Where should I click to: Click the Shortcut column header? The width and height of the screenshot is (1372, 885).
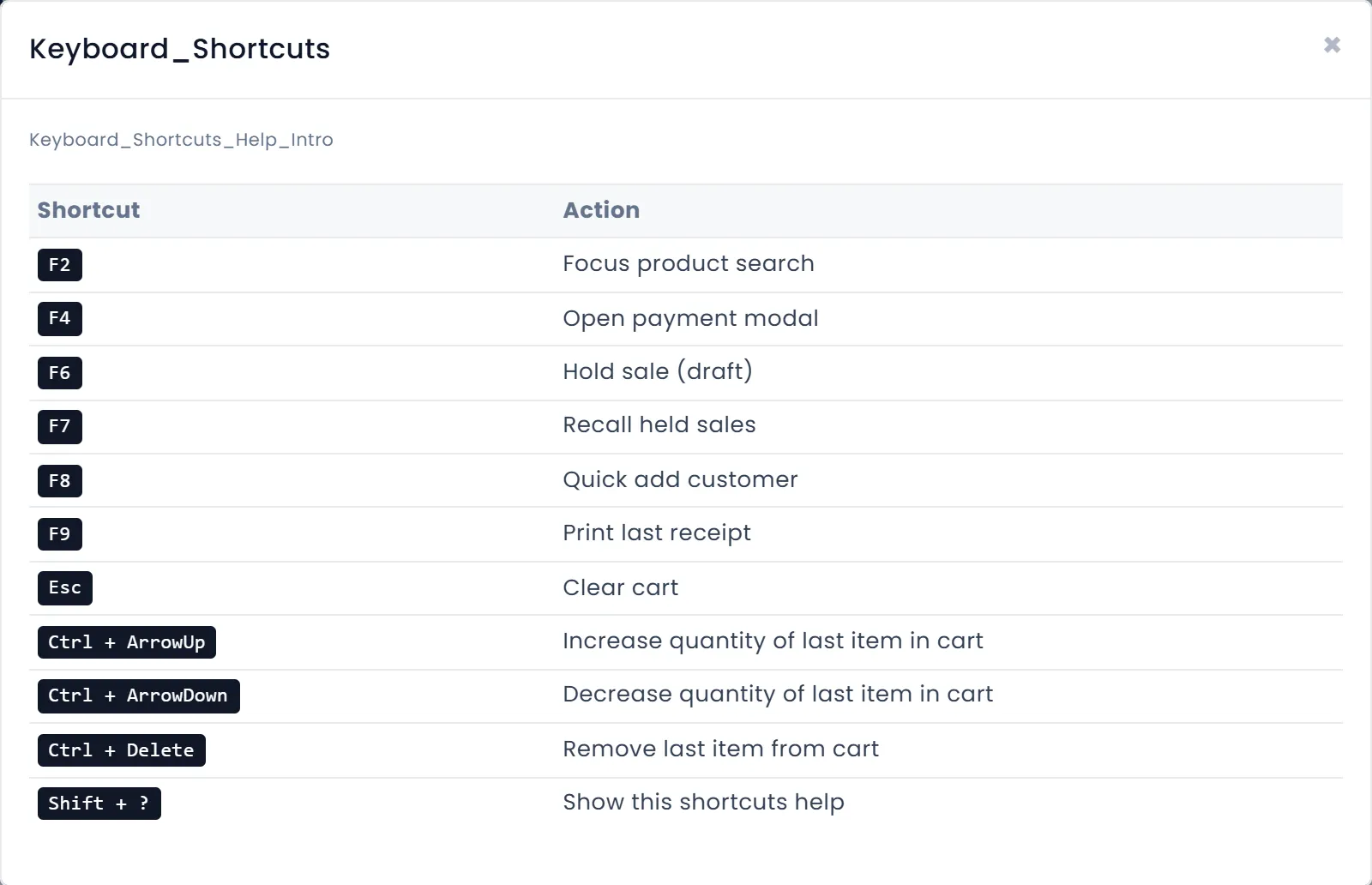click(x=88, y=210)
